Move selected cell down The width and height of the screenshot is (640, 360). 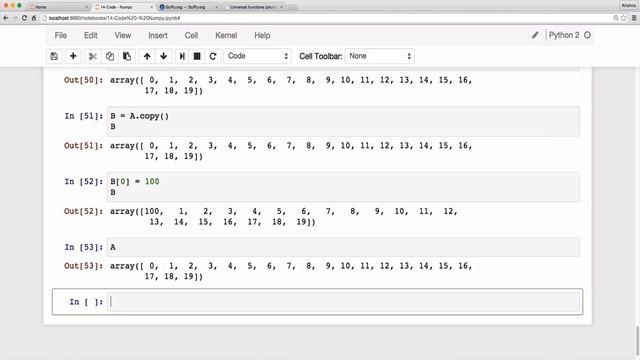[x=164, y=56]
